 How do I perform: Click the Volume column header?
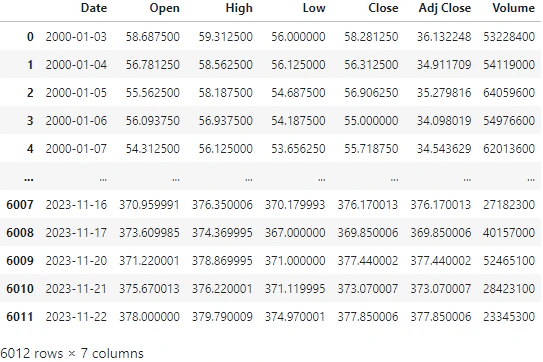[514, 8]
